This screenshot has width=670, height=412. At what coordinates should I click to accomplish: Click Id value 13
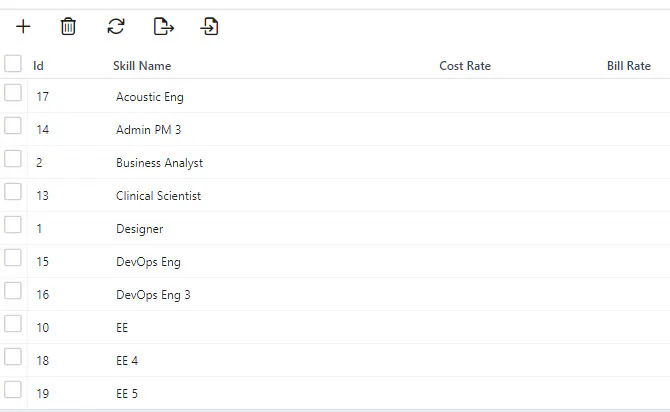[43, 196]
